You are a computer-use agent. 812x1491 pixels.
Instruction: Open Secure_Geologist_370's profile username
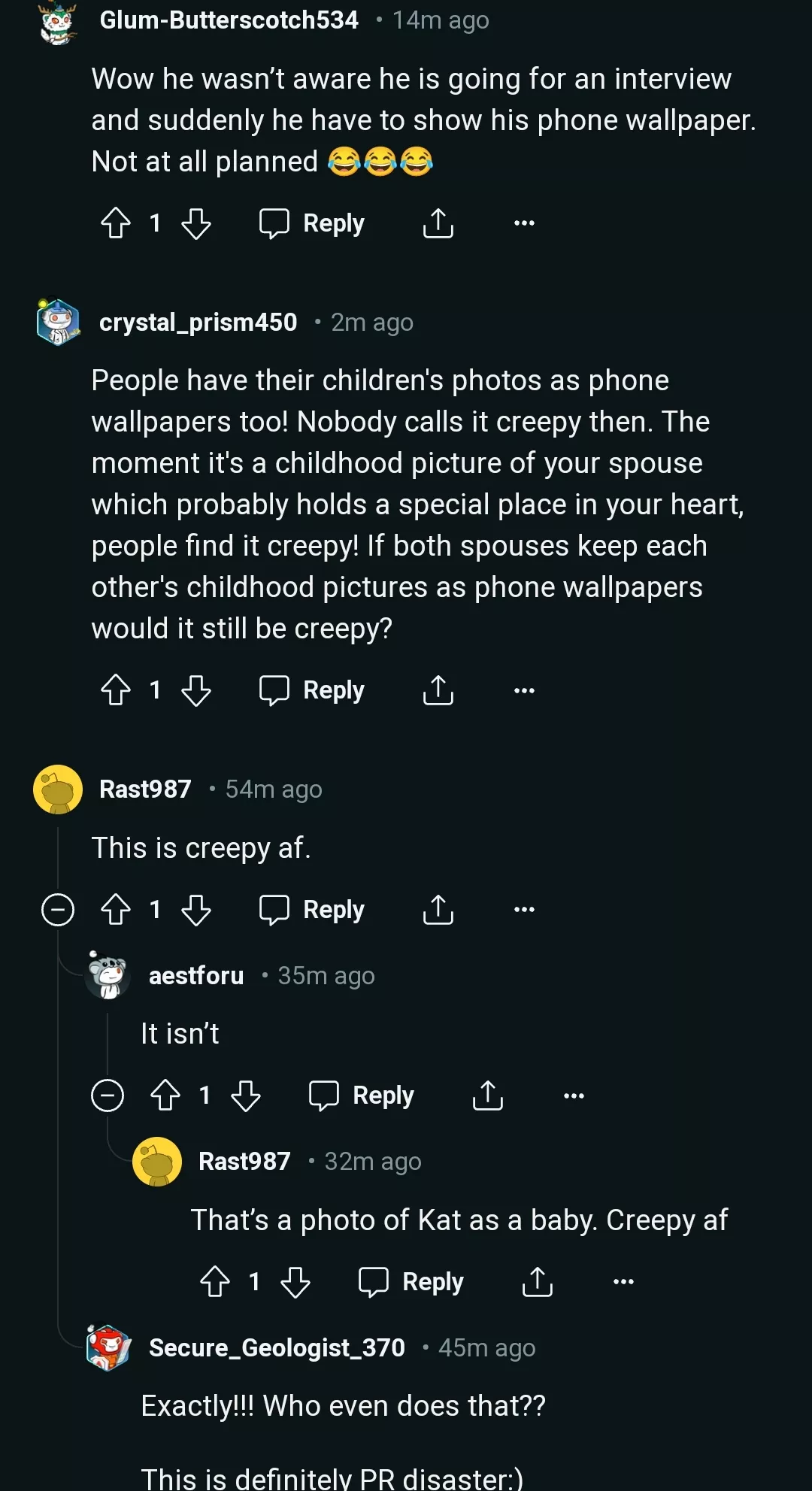[x=277, y=1348]
